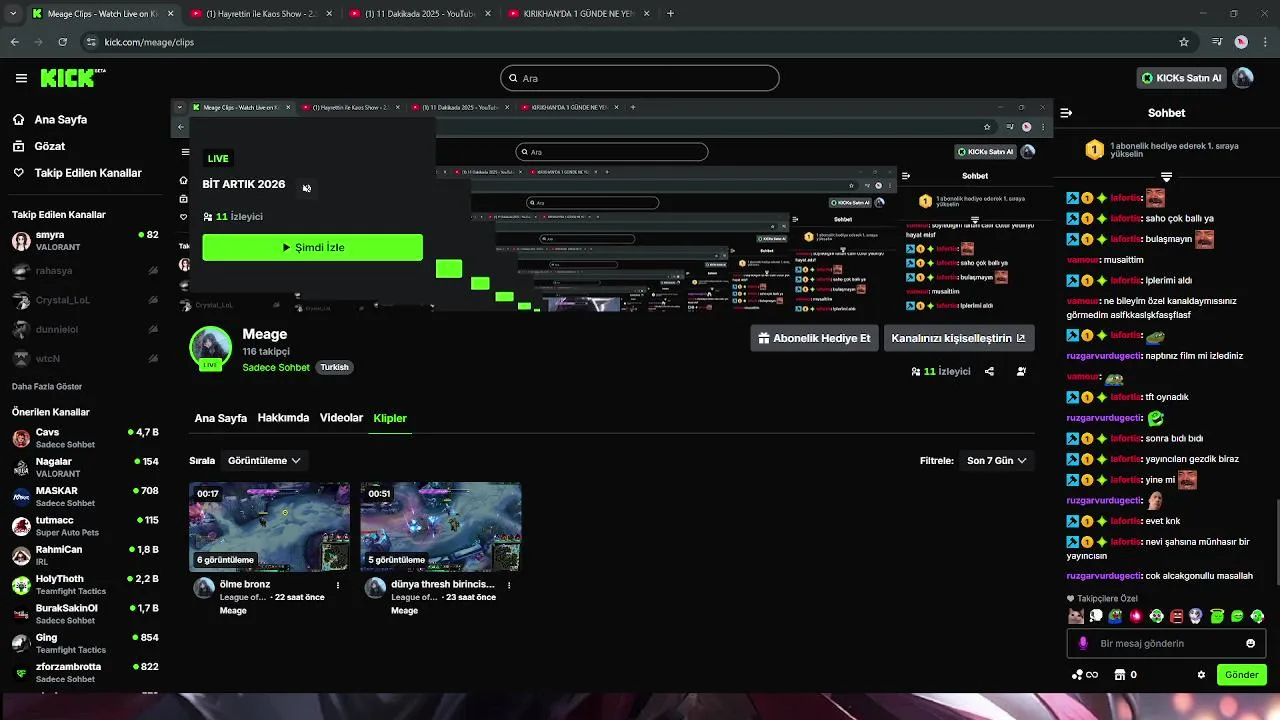Image resolution: width=1280 pixels, height=720 pixels.
Task: Open the Son 7 Gün filter dropdown
Action: click(996, 461)
